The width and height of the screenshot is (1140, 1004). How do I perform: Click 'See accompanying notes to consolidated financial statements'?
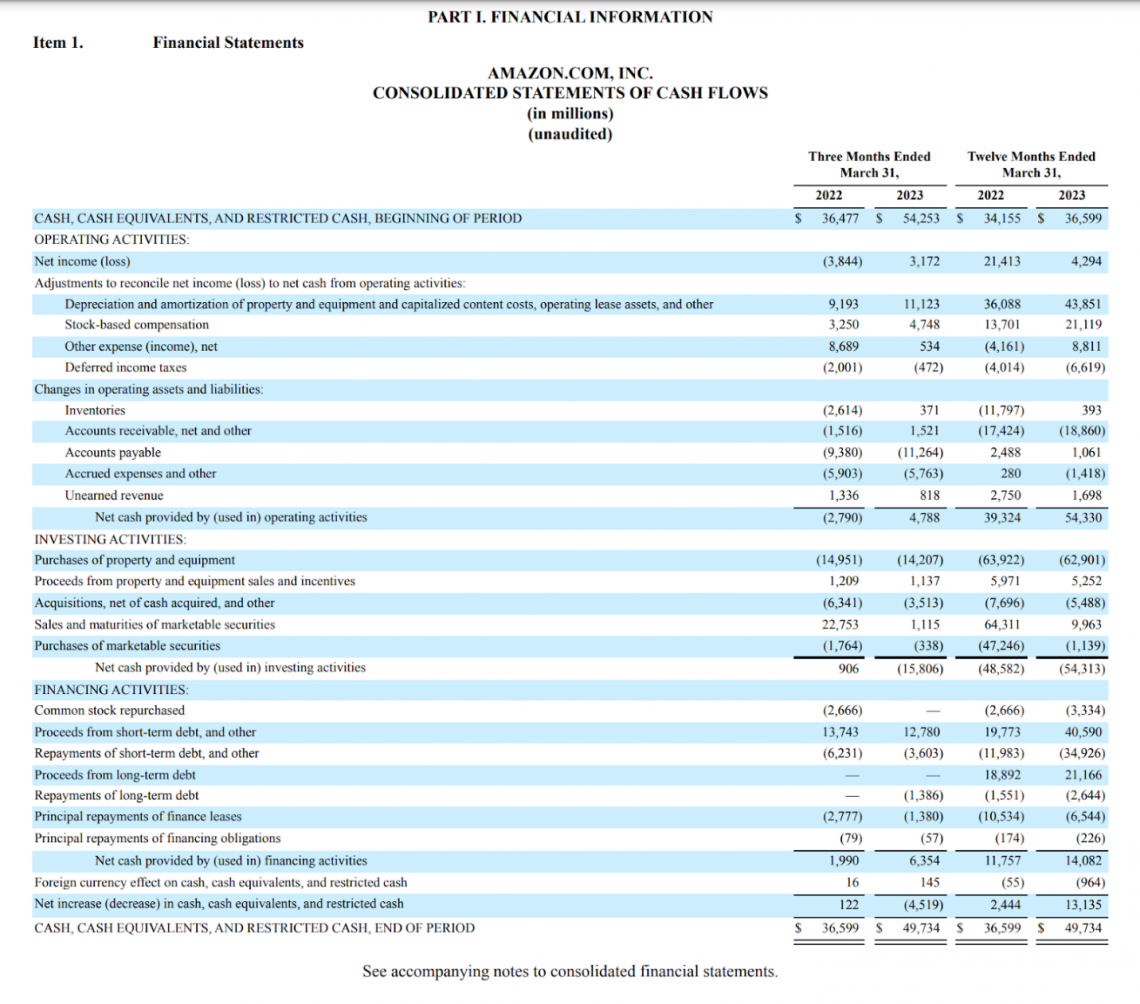570,971
